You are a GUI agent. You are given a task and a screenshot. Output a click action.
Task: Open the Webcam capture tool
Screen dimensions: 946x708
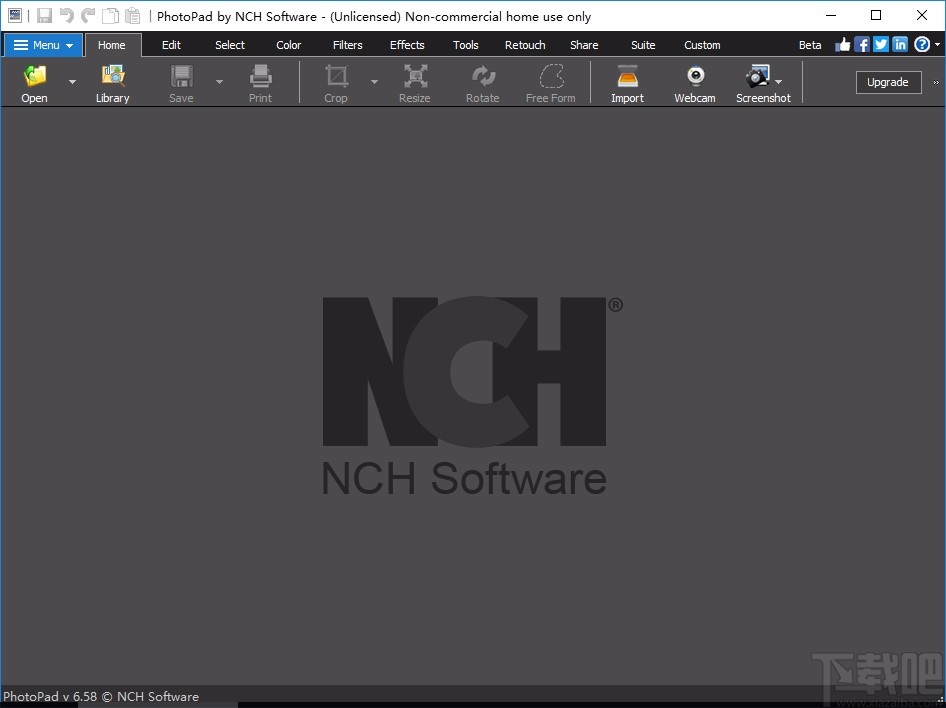point(695,83)
